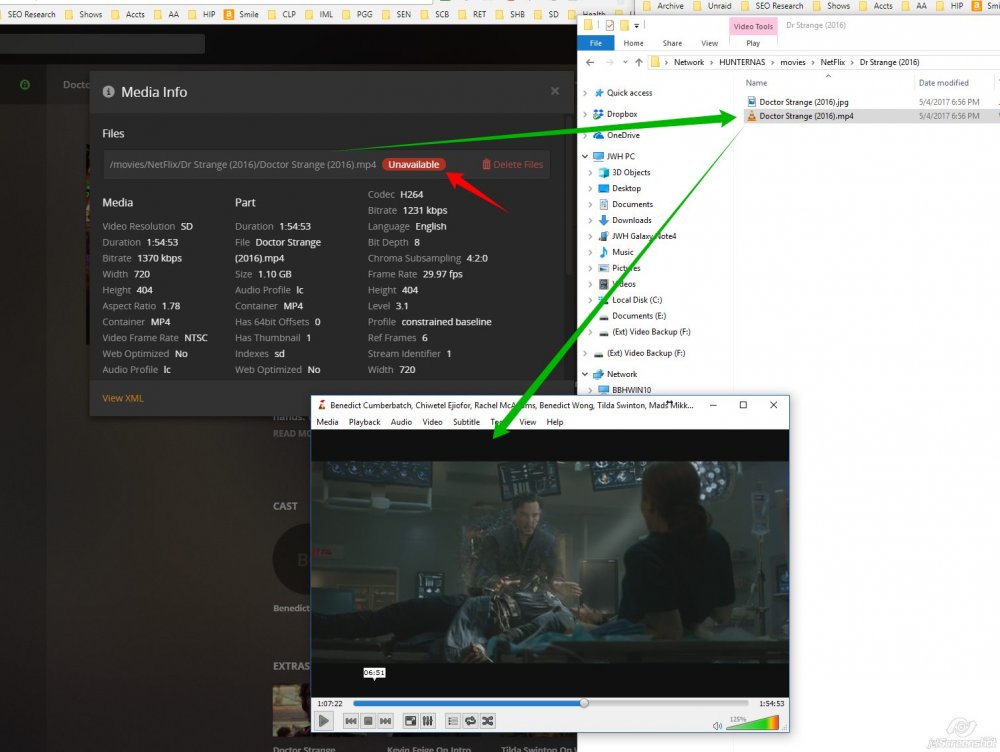Click the Video Tools contextual tab

coord(753,26)
